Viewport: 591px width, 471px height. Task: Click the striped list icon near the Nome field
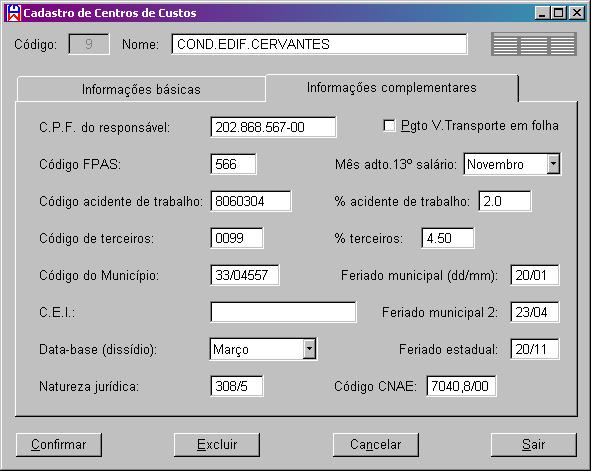(x=534, y=44)
